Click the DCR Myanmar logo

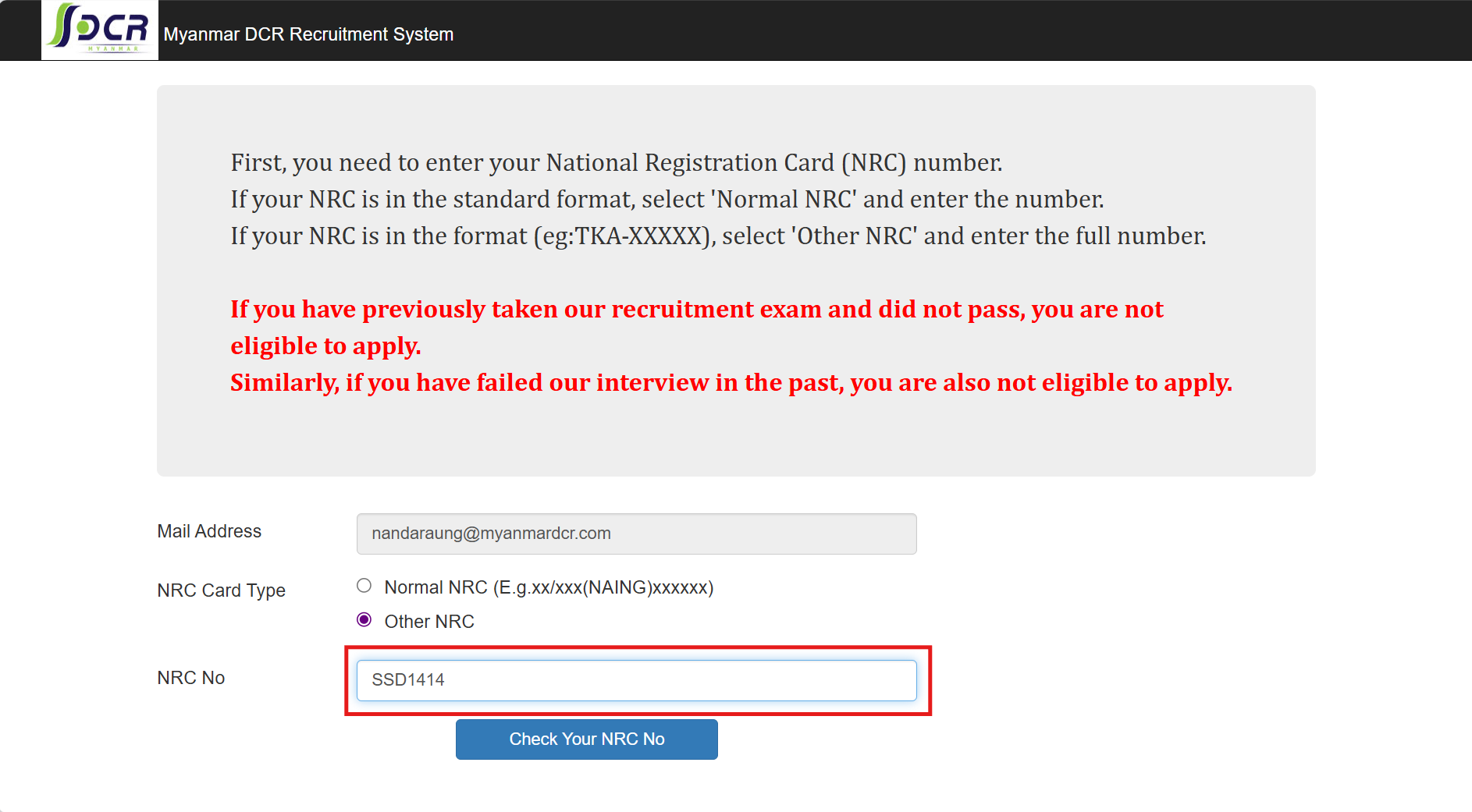pos(100,30)
